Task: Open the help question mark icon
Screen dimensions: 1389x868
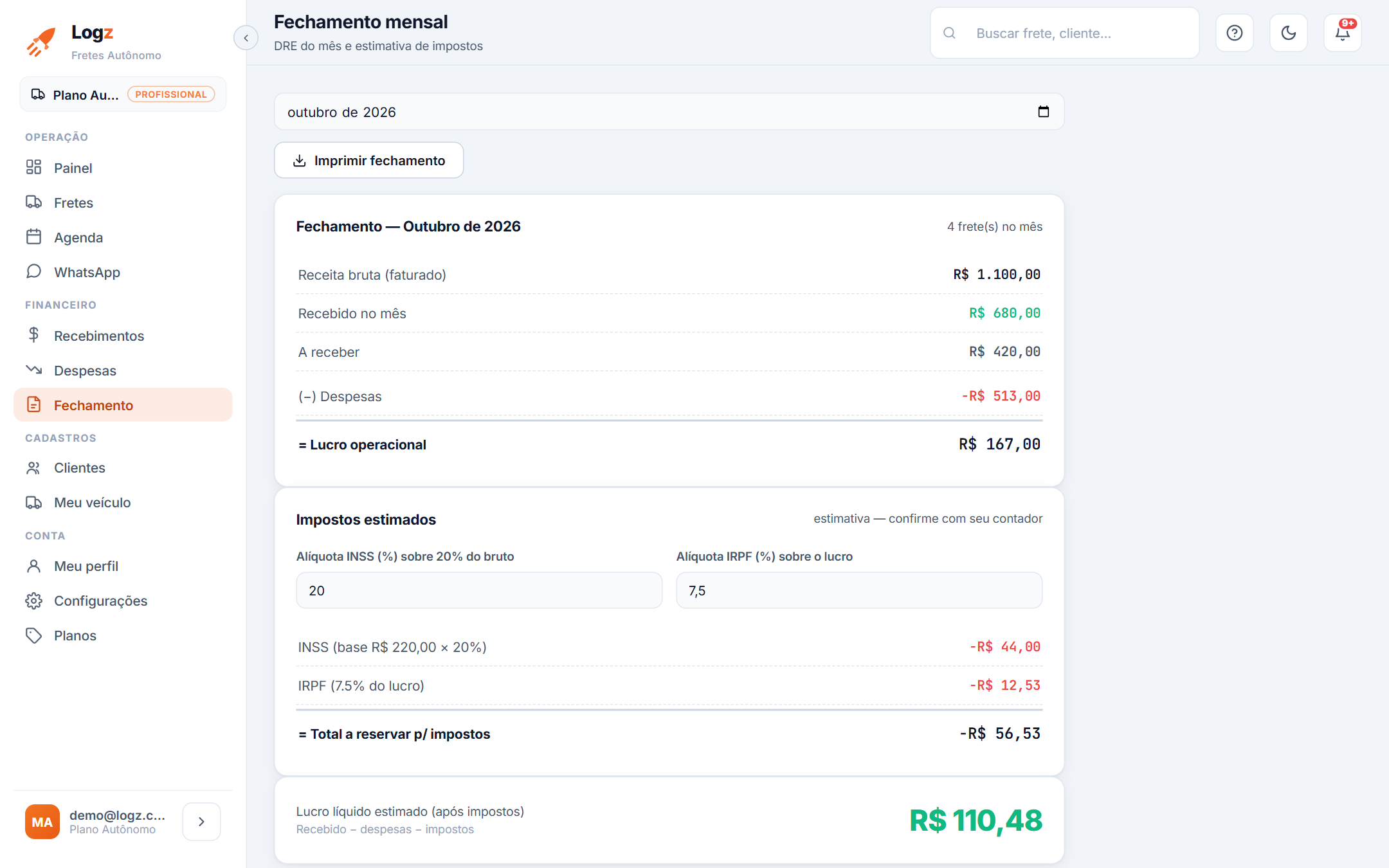Action: 1234,33
